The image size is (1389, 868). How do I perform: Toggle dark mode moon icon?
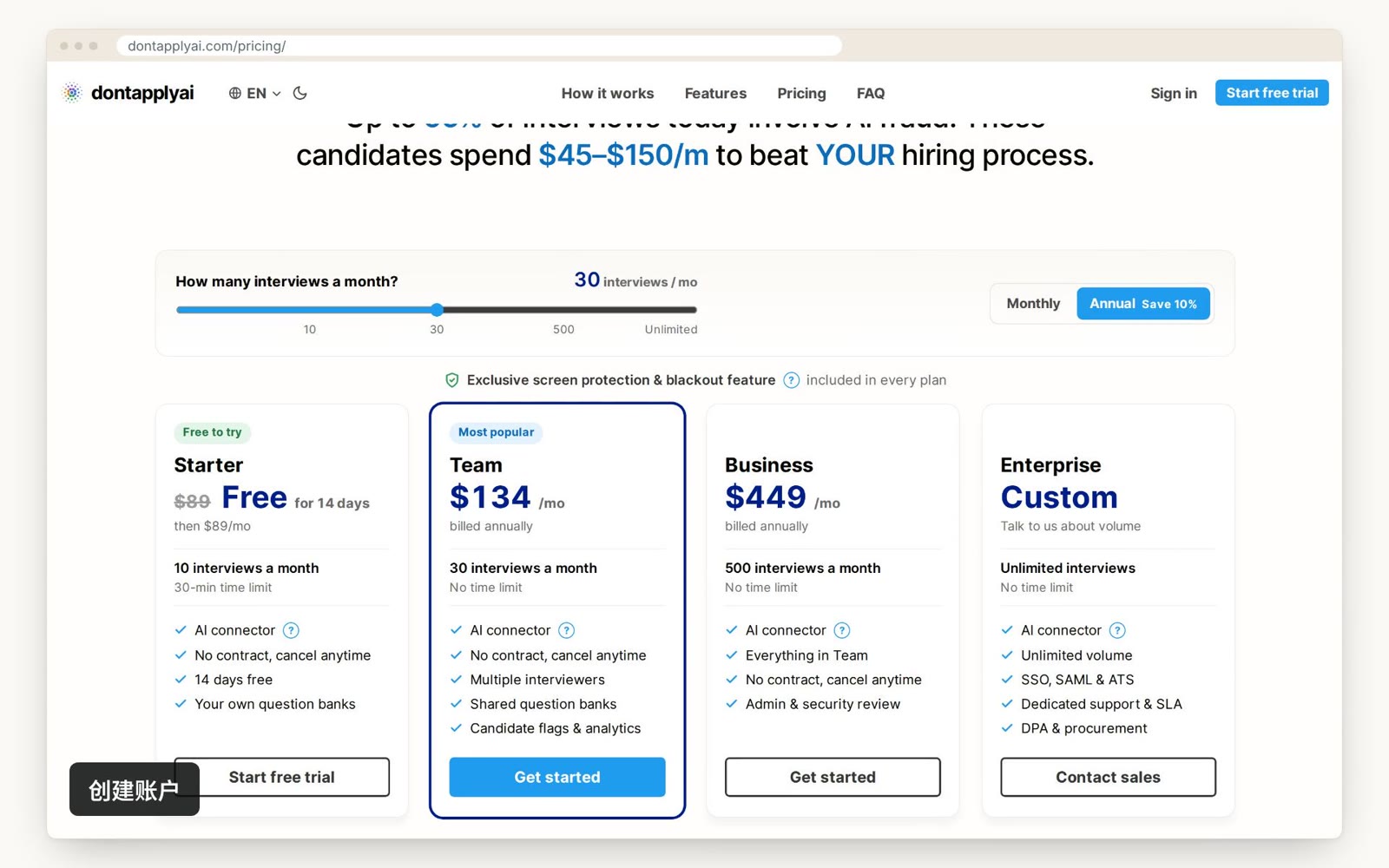(x=300, y=93)
